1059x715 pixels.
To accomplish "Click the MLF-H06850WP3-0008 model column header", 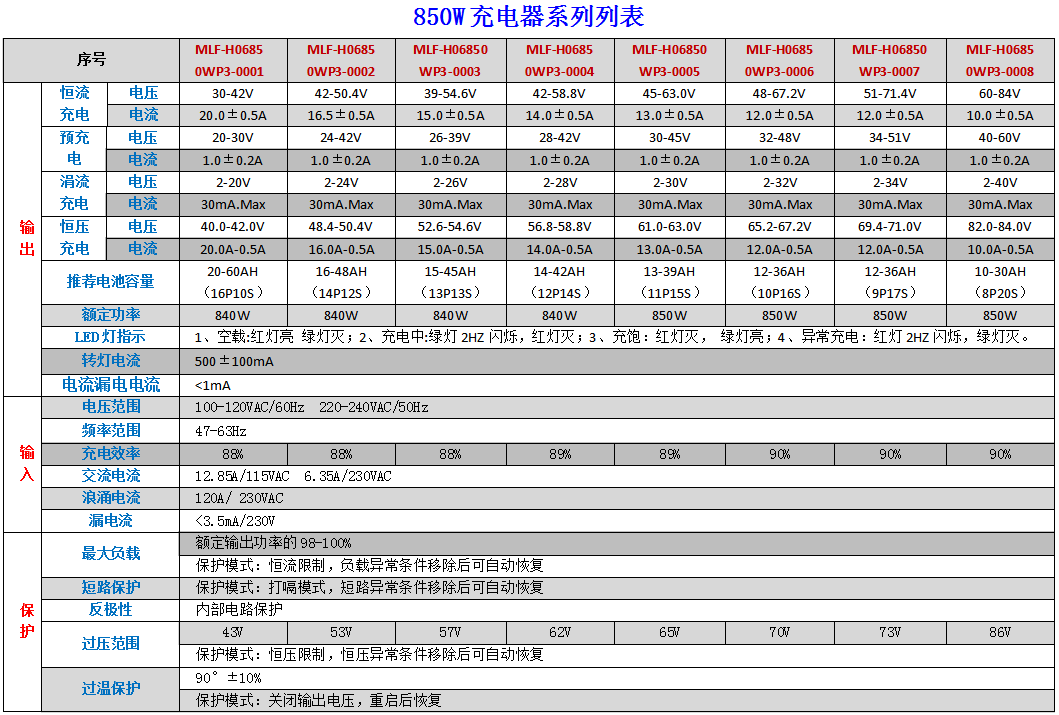I will point(999,60).
